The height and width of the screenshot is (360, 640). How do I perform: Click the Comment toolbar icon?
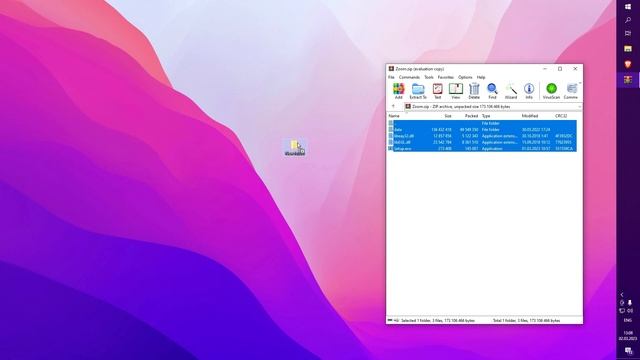(571, 91)
